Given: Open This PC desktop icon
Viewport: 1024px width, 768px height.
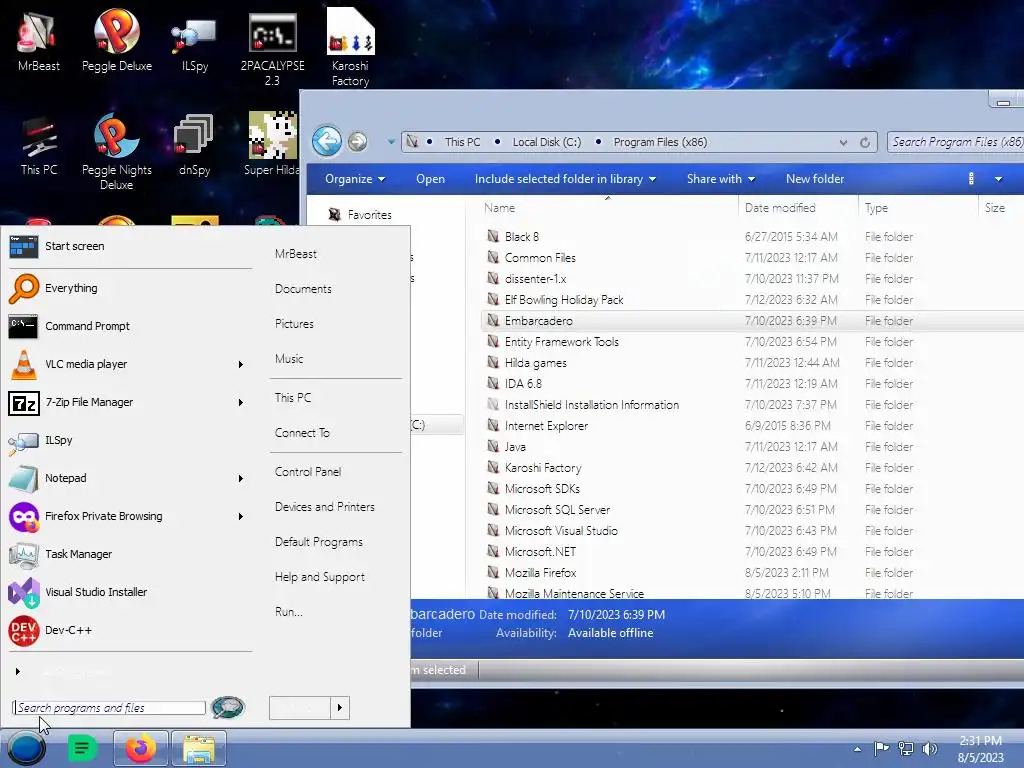Looking at the screenshot, I should click(x=39, y=145).
